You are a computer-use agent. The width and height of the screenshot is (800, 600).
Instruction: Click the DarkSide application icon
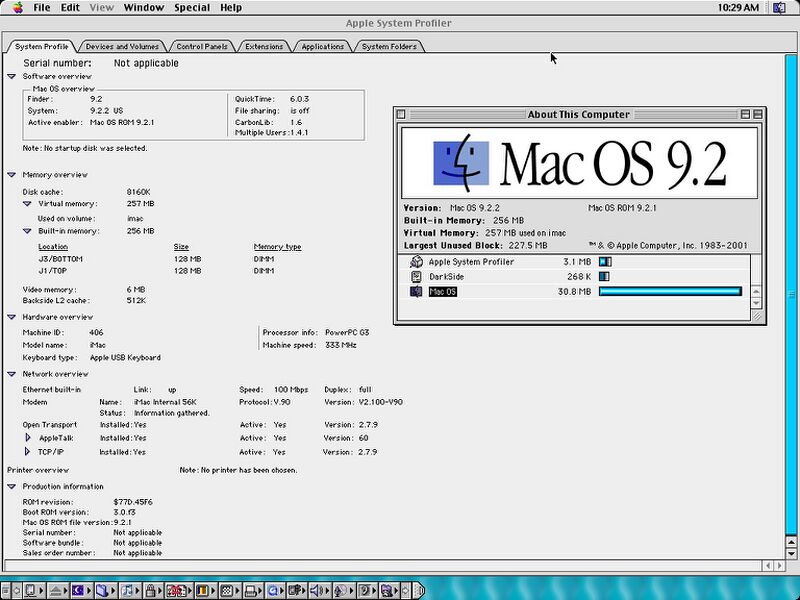click(416, 277)
